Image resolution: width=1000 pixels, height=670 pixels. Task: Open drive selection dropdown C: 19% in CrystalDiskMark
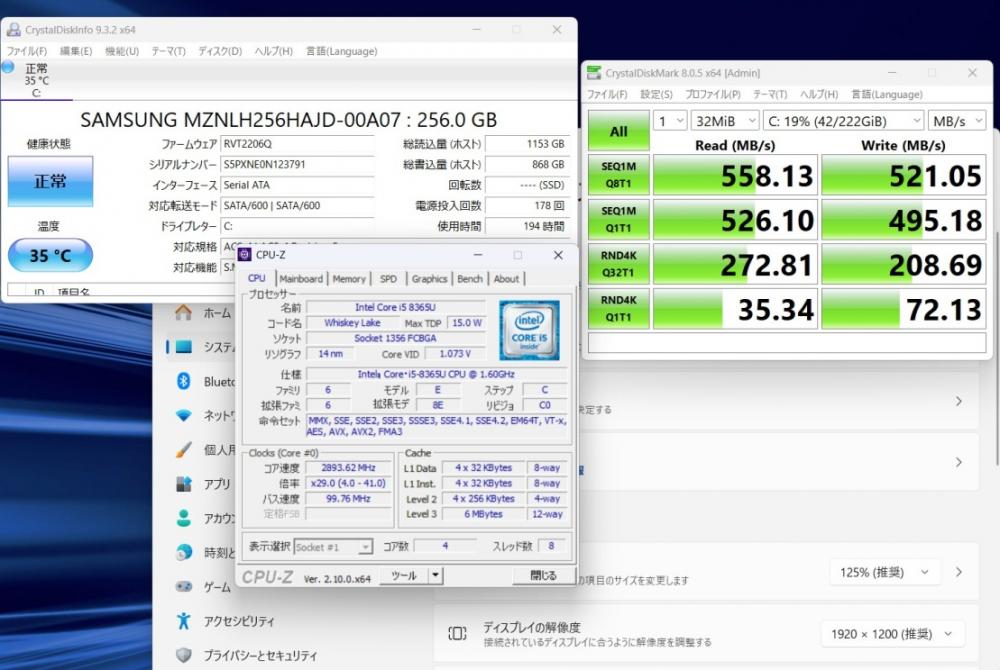(x=844, y=120)
